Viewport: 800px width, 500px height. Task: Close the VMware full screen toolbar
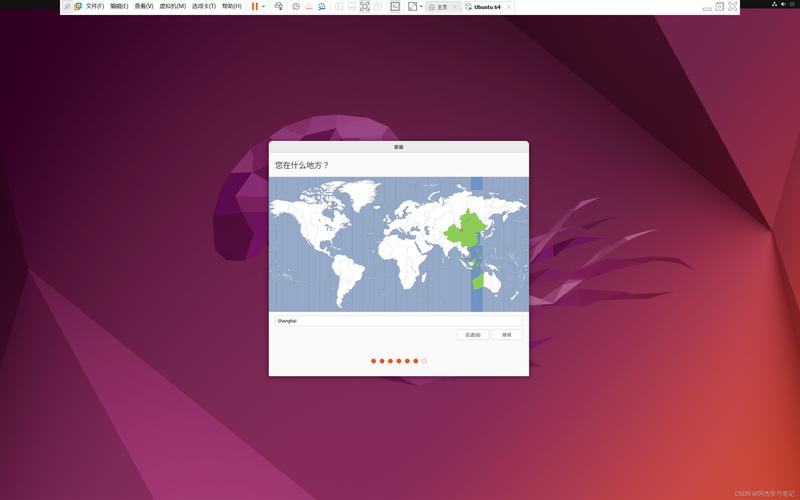pyautogui.click(x=733, y=7)
